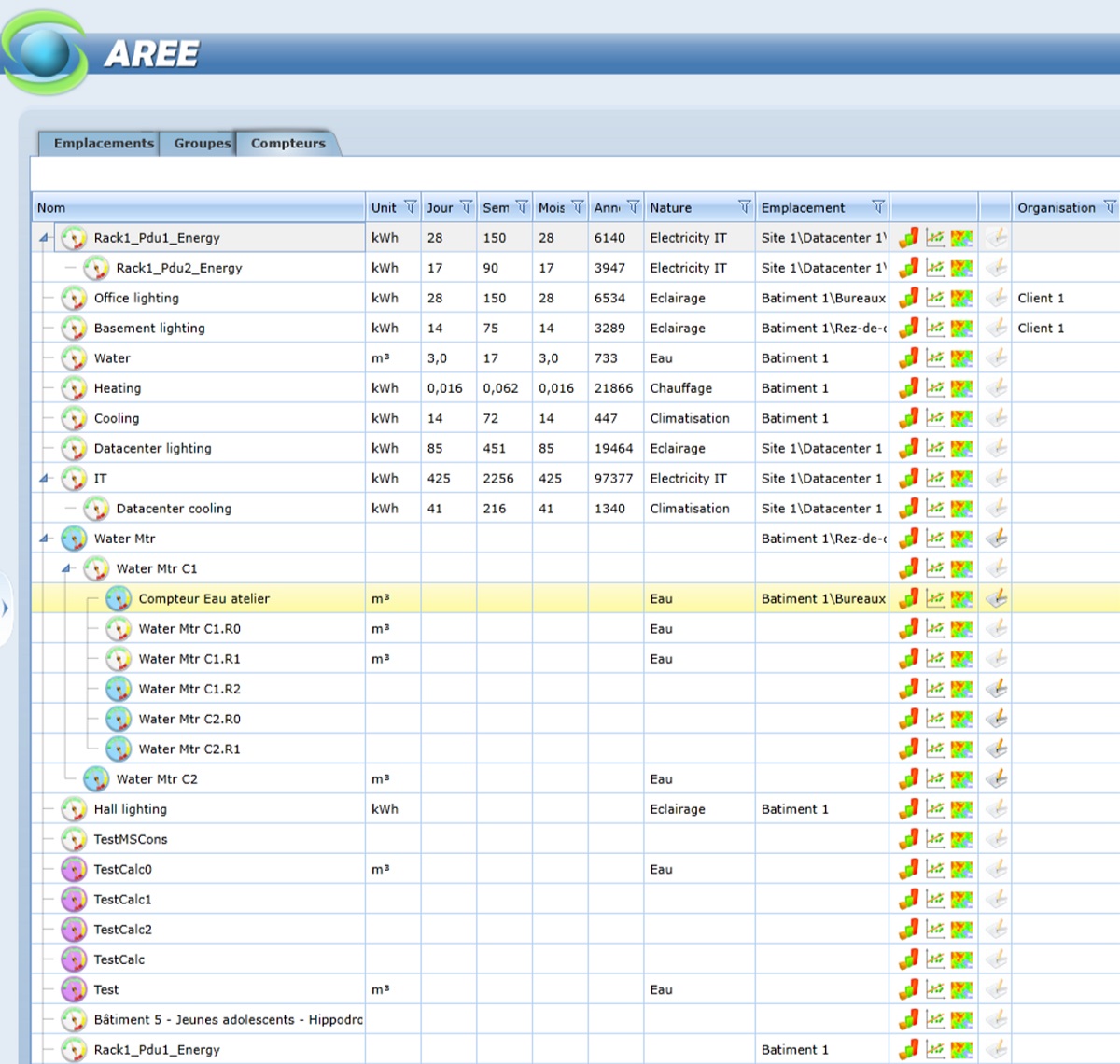1120x1064 pixels.
Task: Click the purple gauge icon beside TestCalc
Action: (74, 959)
